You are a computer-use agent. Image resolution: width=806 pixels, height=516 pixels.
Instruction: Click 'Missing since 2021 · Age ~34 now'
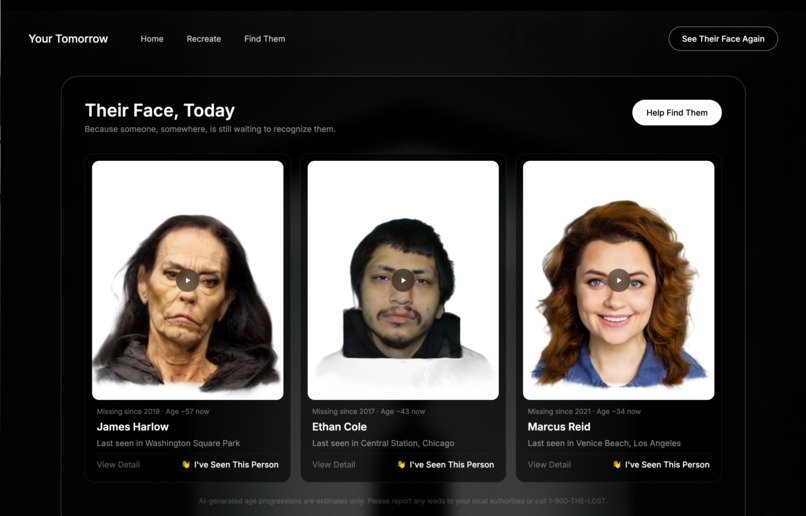click(x=584, y=411)
